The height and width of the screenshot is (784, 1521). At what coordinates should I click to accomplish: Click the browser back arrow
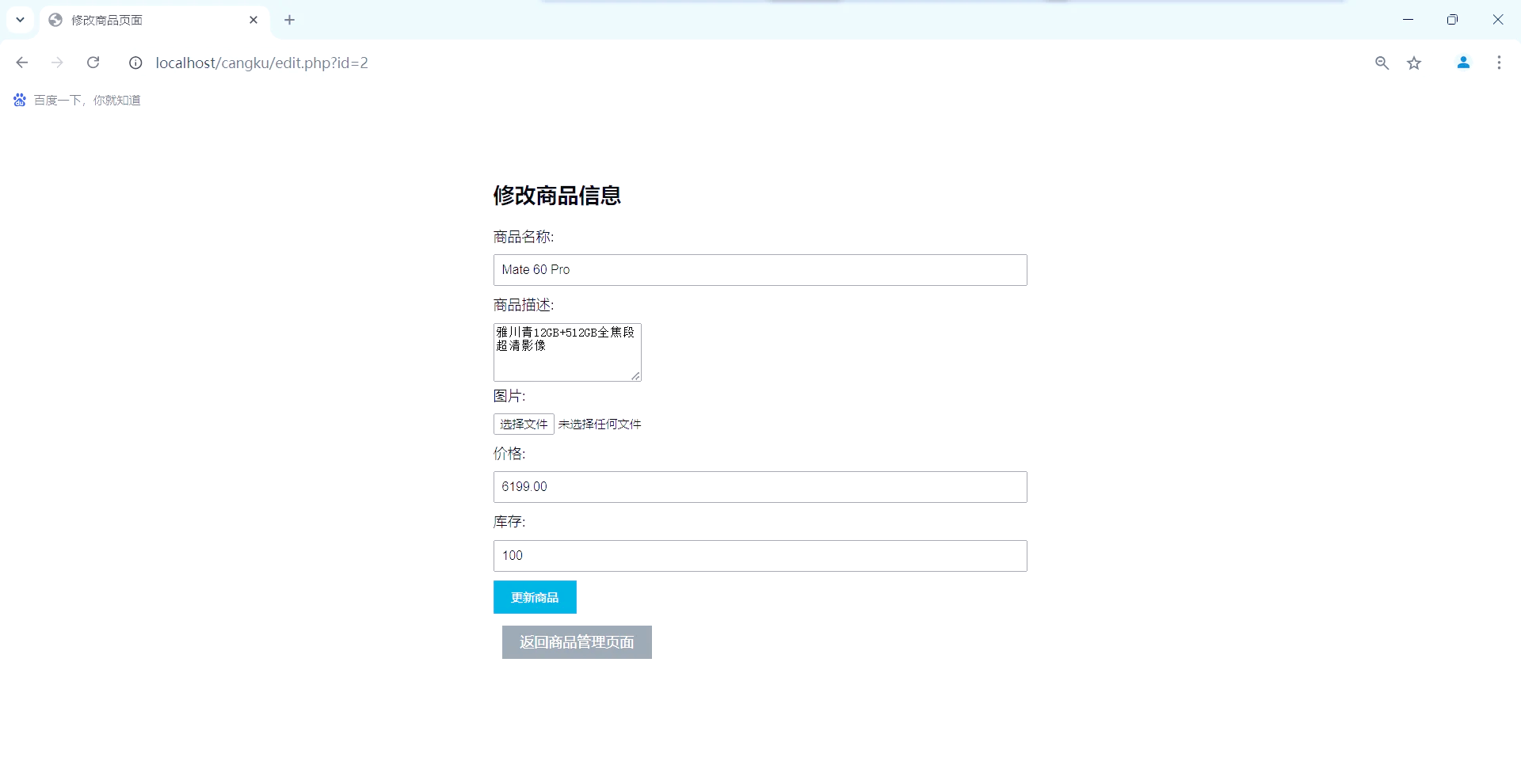point(22,63)
